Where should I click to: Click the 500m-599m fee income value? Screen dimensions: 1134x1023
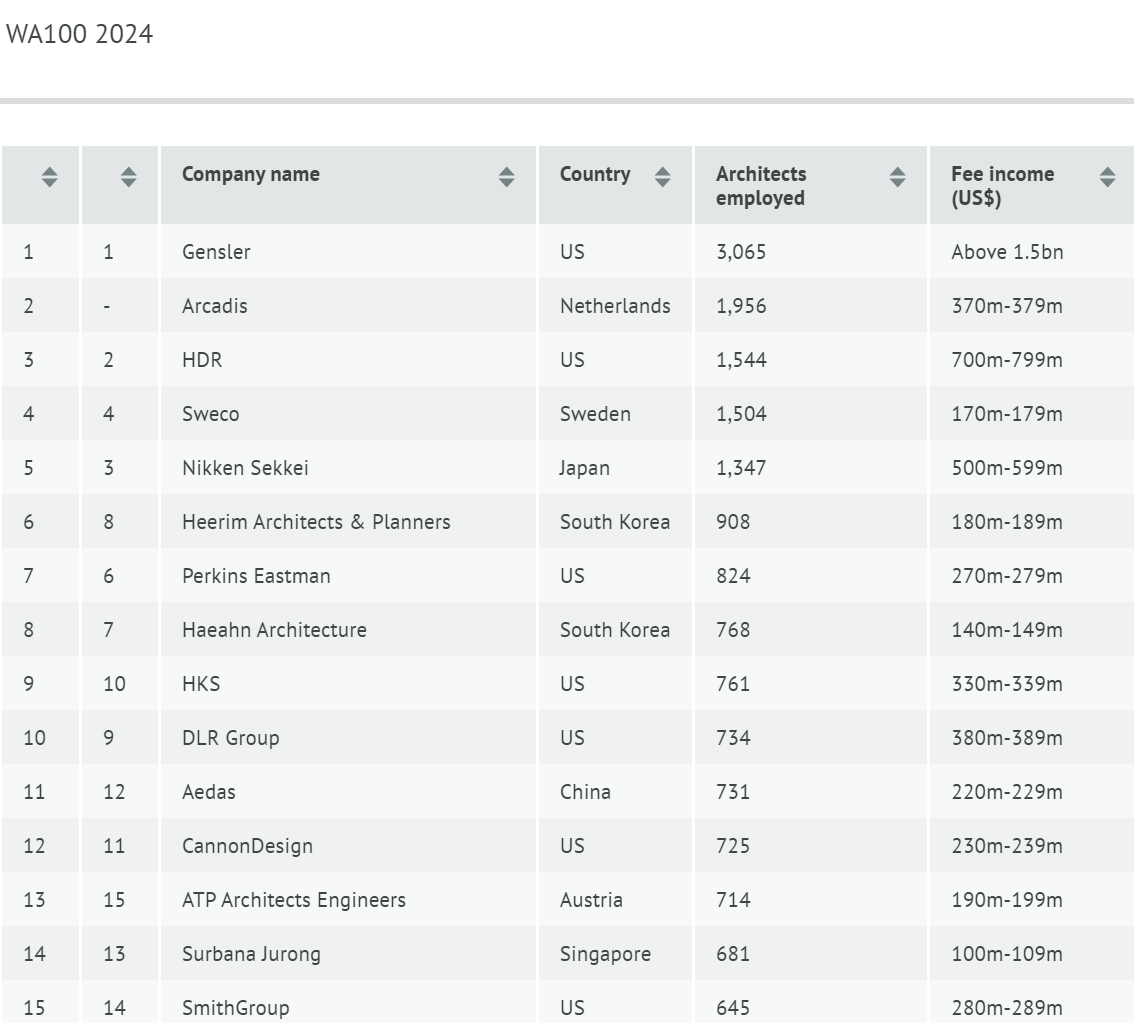pyautogui.click(x=1007, y=468)
